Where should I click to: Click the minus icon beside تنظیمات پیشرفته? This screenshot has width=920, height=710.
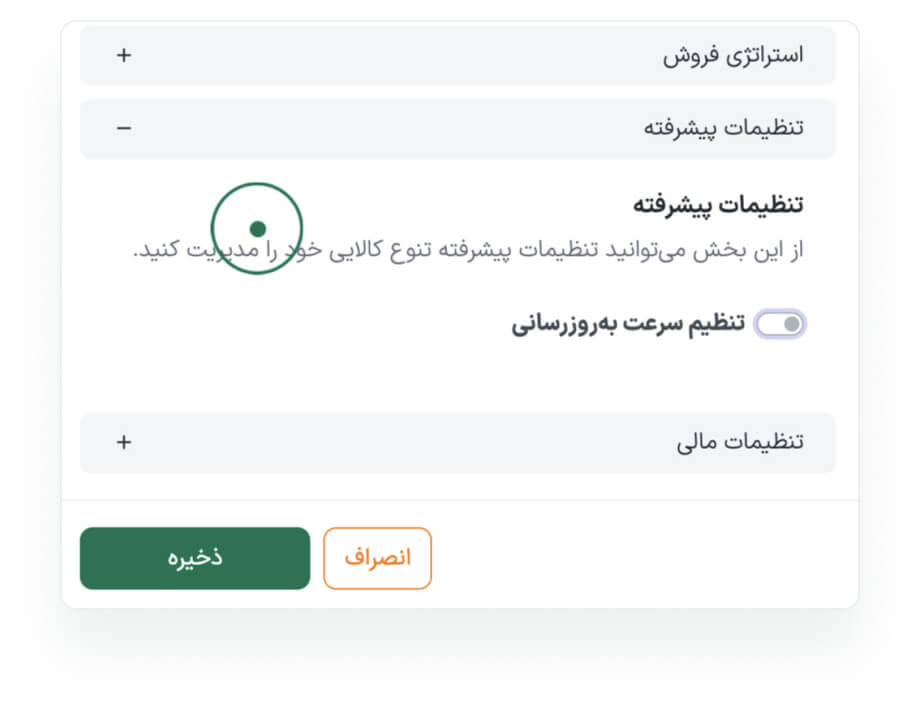pyautogui.click(x=124, y=128)
